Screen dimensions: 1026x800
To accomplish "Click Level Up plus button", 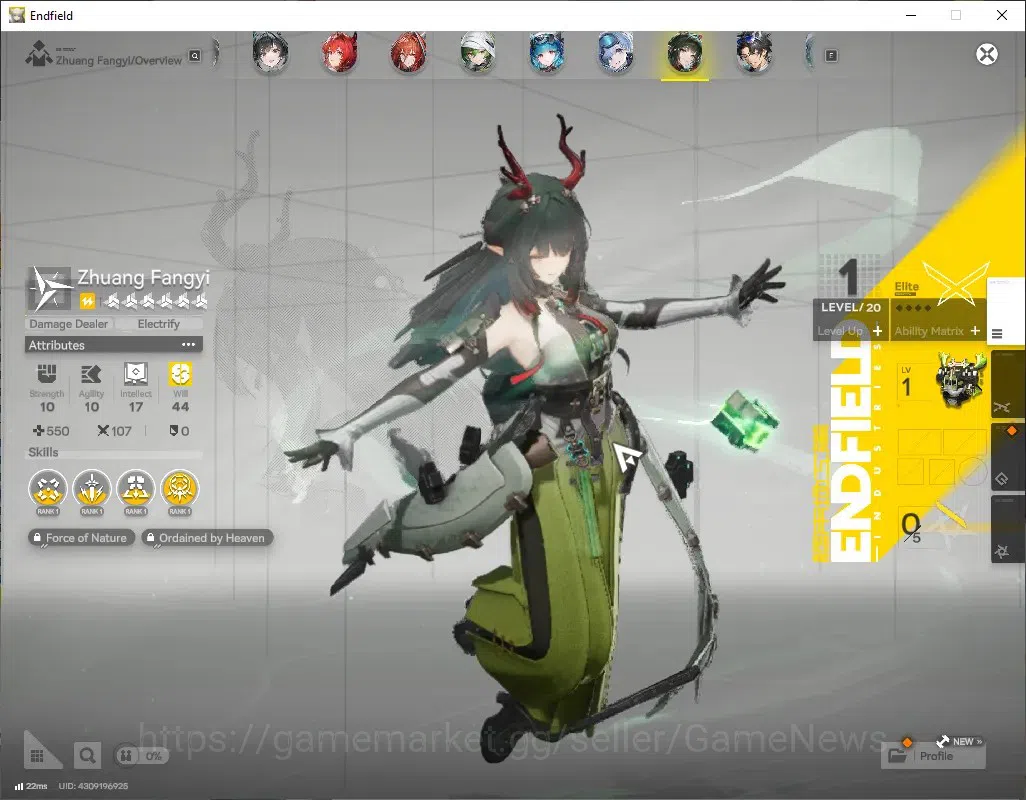I will (877, 331).
